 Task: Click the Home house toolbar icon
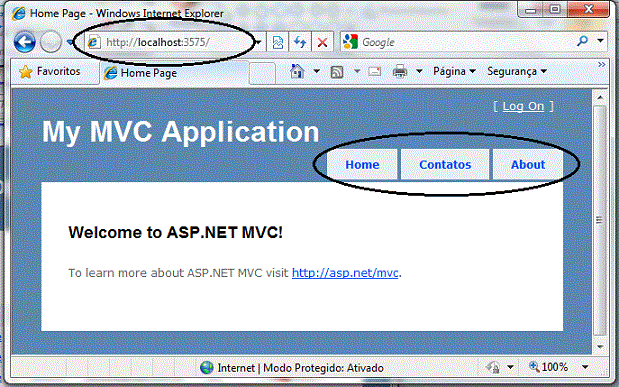pos(297,71)
